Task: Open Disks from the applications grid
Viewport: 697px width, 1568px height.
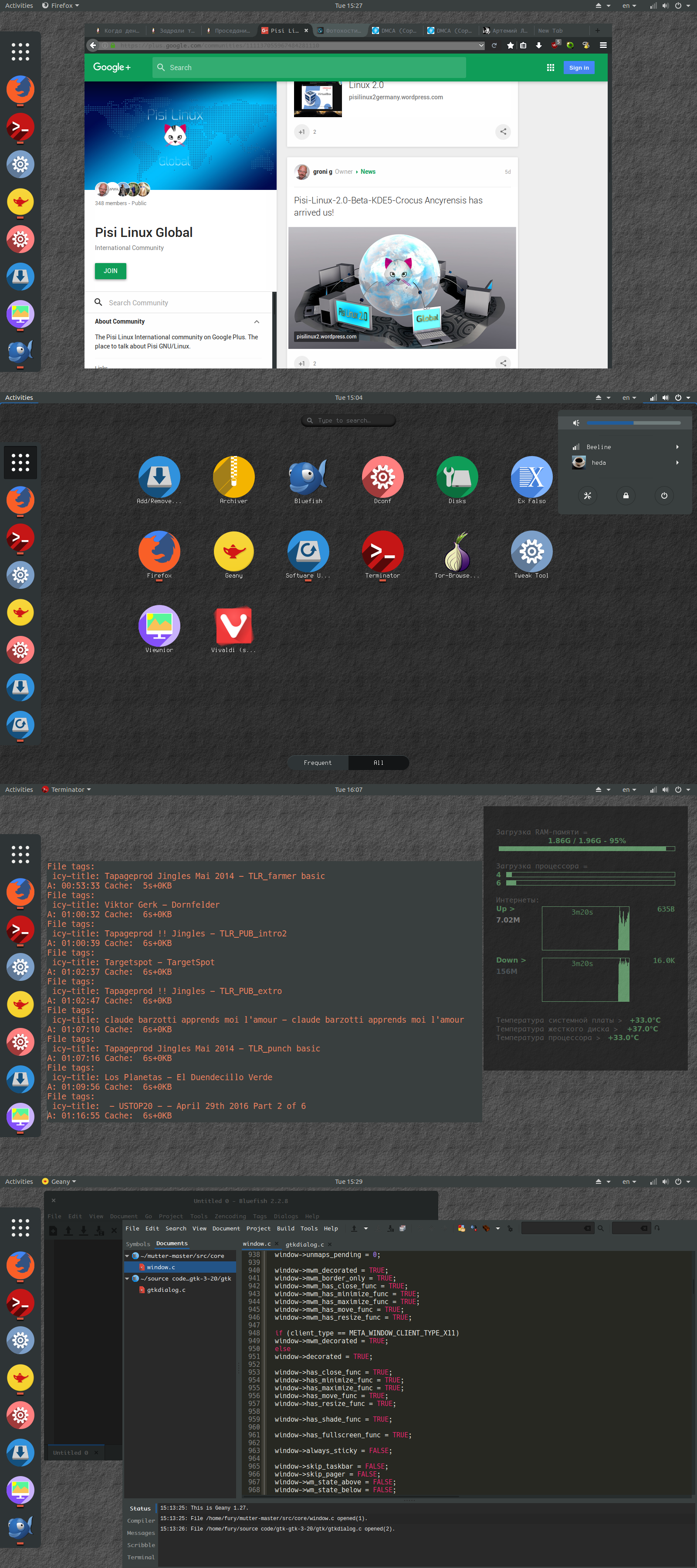Action: (457, 480)
